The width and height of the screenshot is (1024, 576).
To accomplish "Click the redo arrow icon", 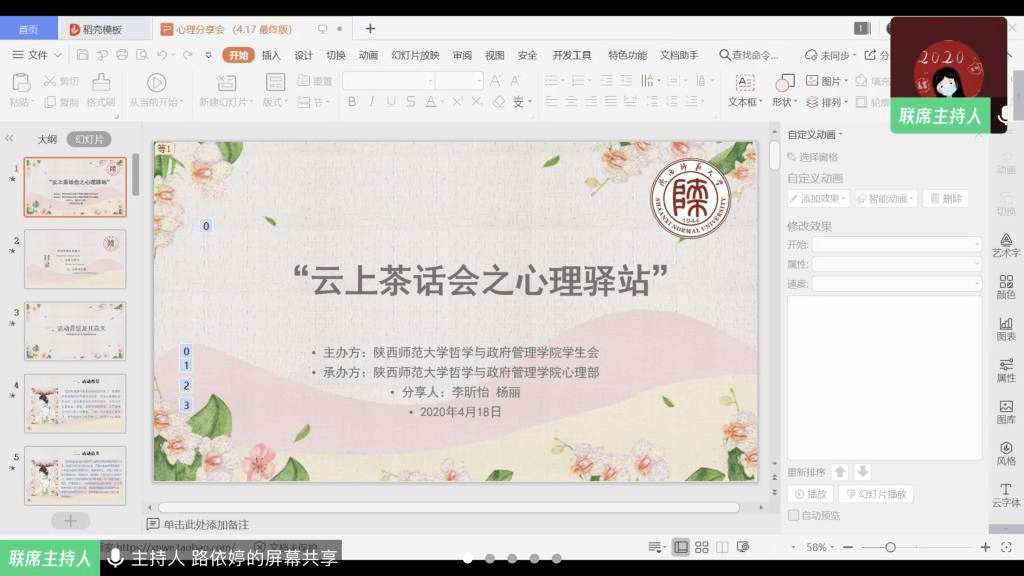I will 187,55.
